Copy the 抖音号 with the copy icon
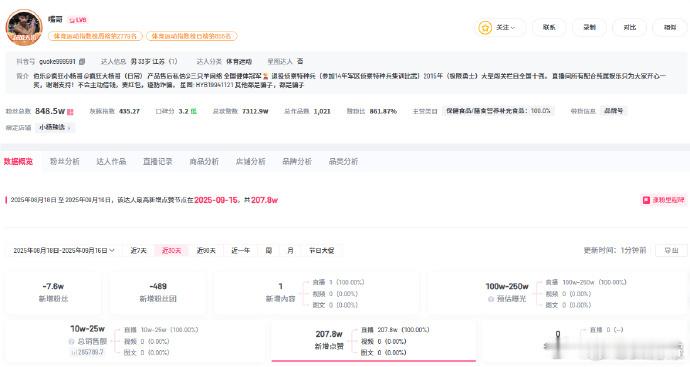 pos(82,62)
